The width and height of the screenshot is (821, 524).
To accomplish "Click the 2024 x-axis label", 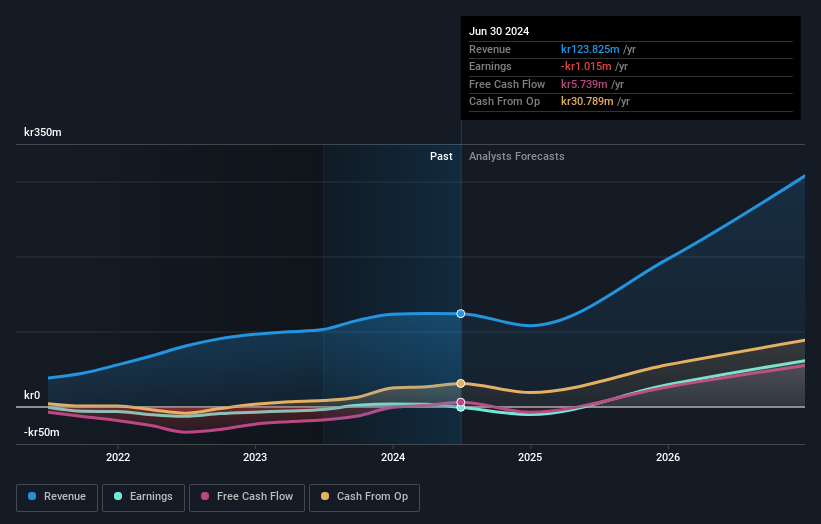I will coord(393,457).
